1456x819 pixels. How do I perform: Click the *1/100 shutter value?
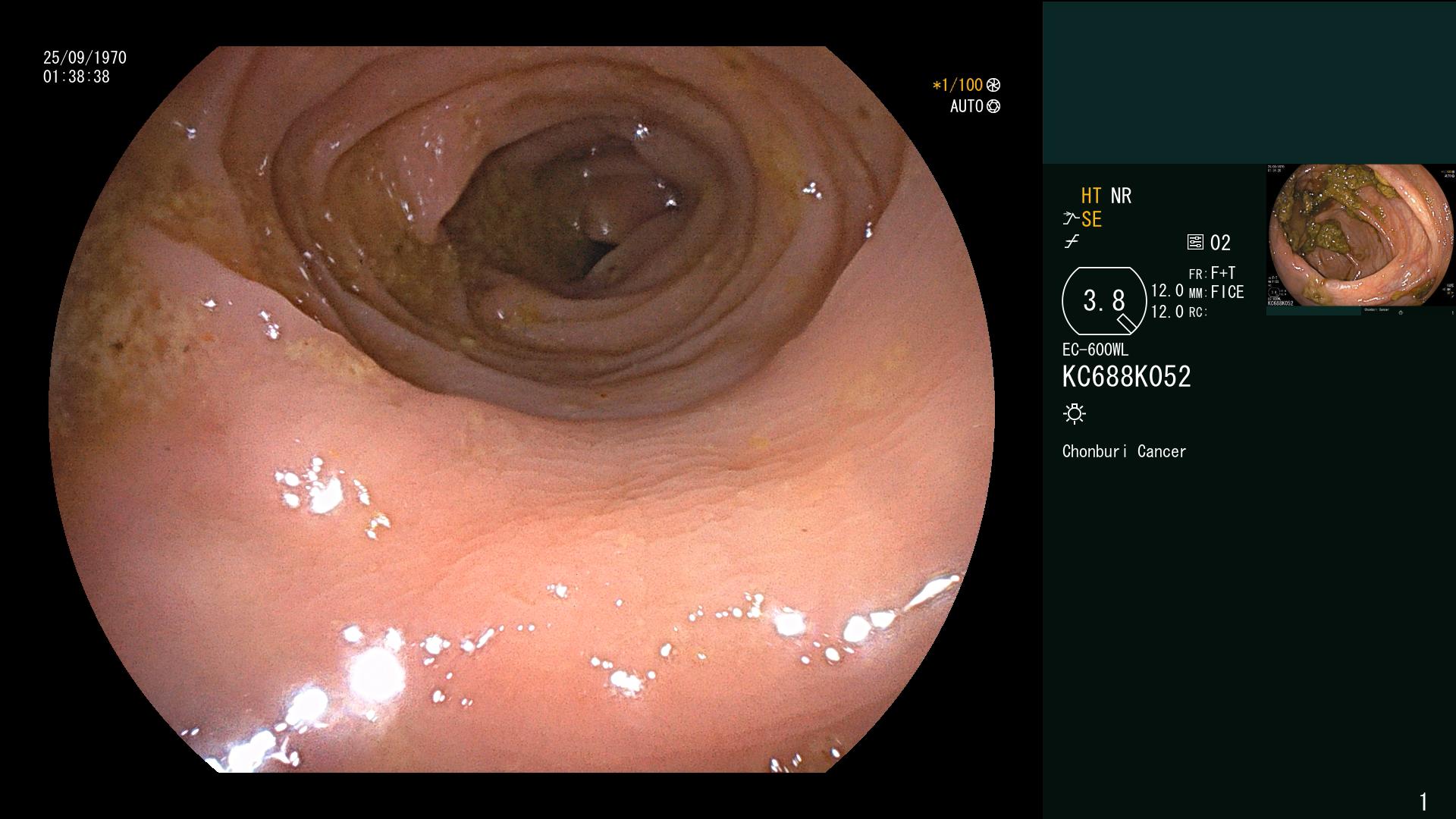click(x=957, y=85)
